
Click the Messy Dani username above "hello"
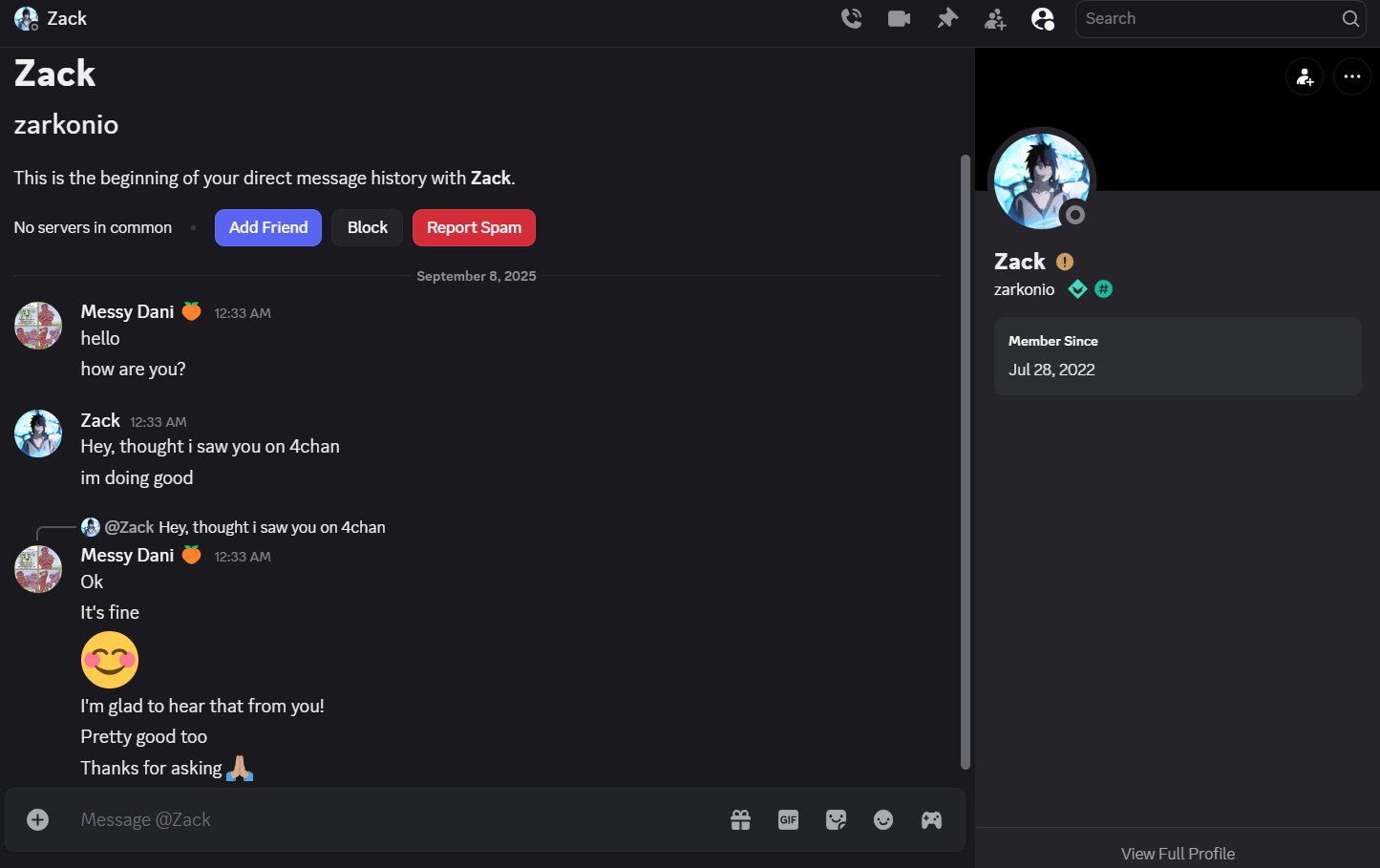coord(127,311)
